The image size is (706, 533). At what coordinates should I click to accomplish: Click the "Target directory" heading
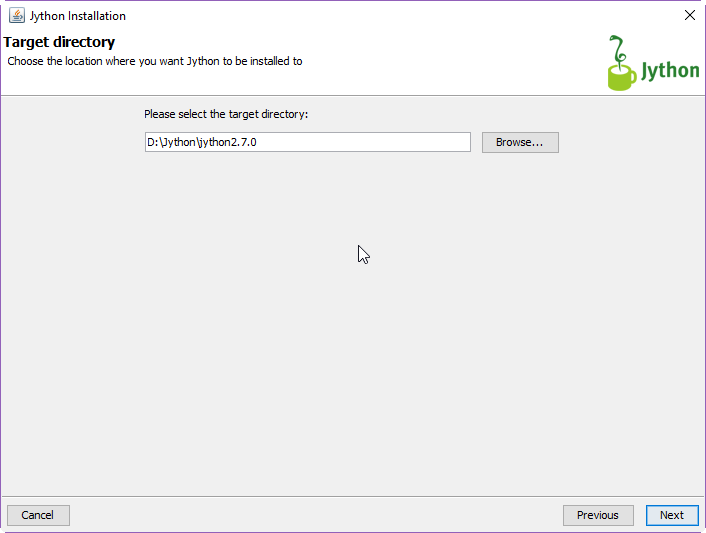[x=59, y=42]
